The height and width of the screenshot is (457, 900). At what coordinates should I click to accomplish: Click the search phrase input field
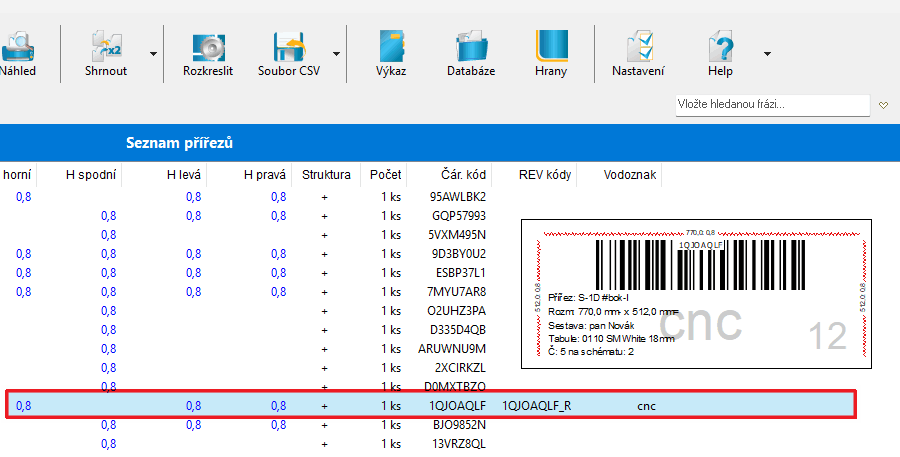[772, 104]
